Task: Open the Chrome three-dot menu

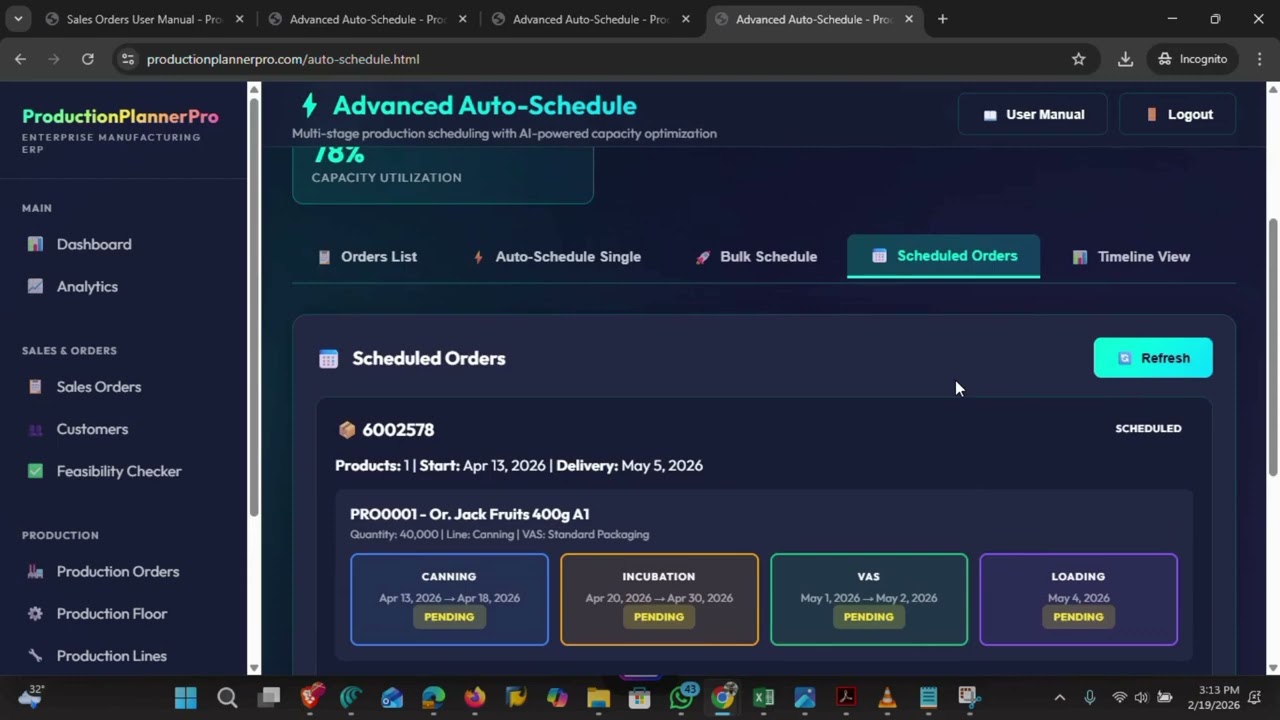Action: click(x=1258, y=59)
